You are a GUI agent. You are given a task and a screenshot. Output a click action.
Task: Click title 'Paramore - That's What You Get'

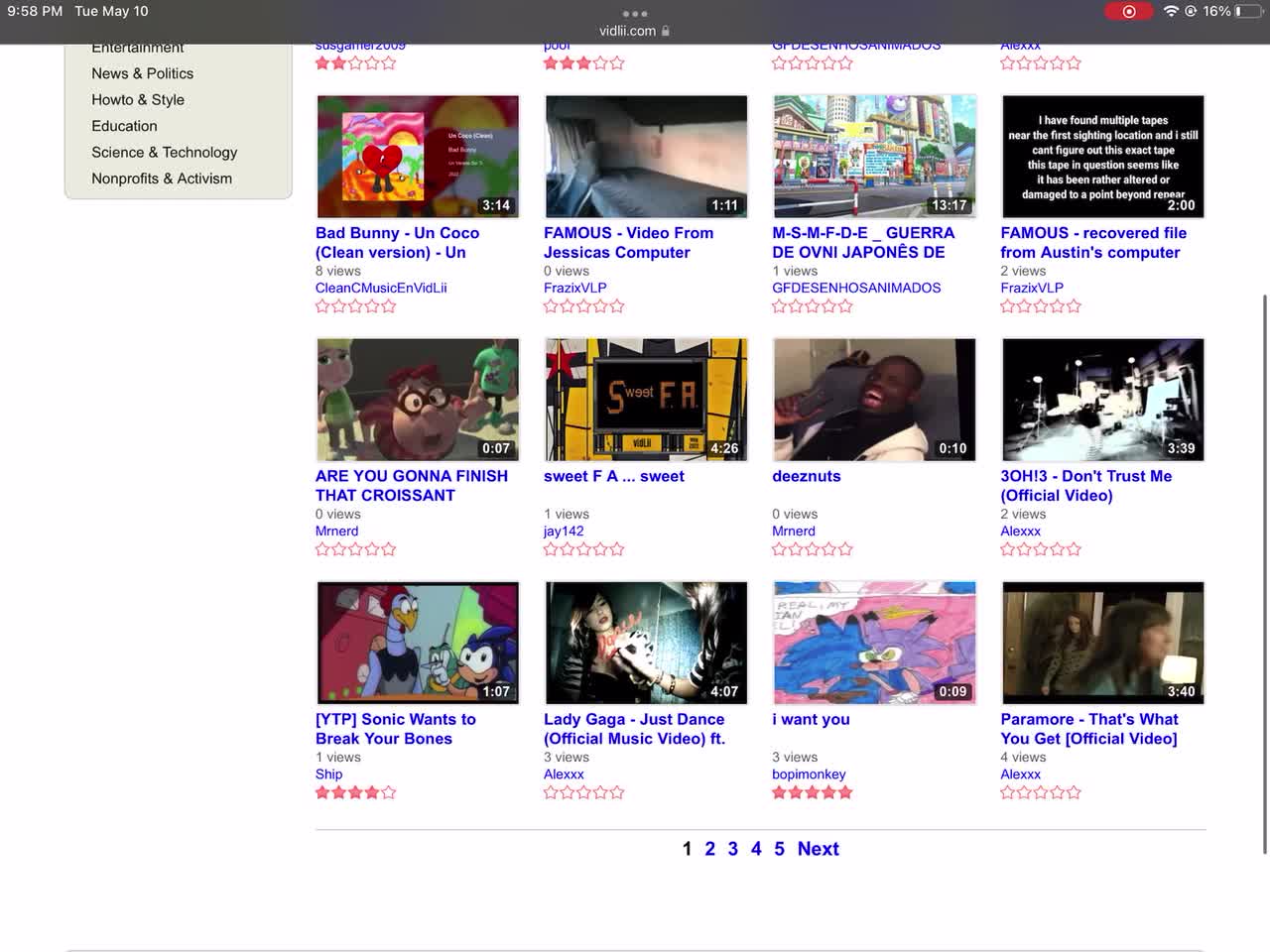(x=1089, y=729)
